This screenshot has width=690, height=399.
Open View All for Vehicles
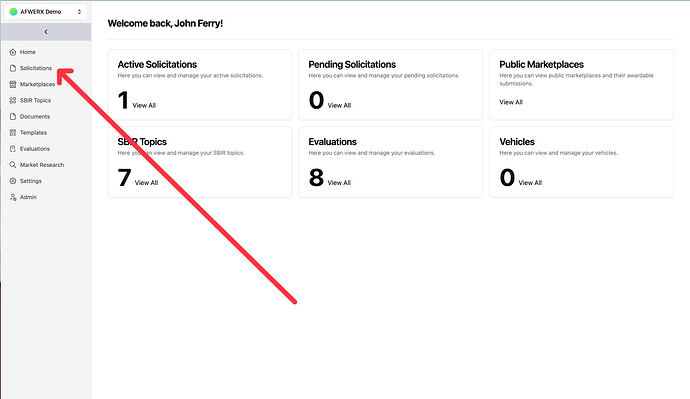(x=530, y=183)
